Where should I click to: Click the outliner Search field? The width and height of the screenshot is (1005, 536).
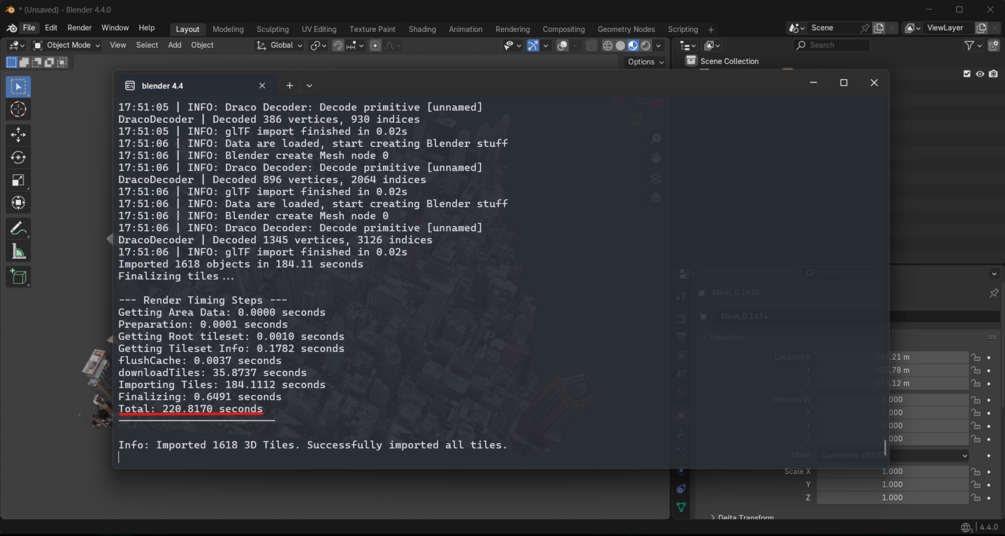coord(832,46)
